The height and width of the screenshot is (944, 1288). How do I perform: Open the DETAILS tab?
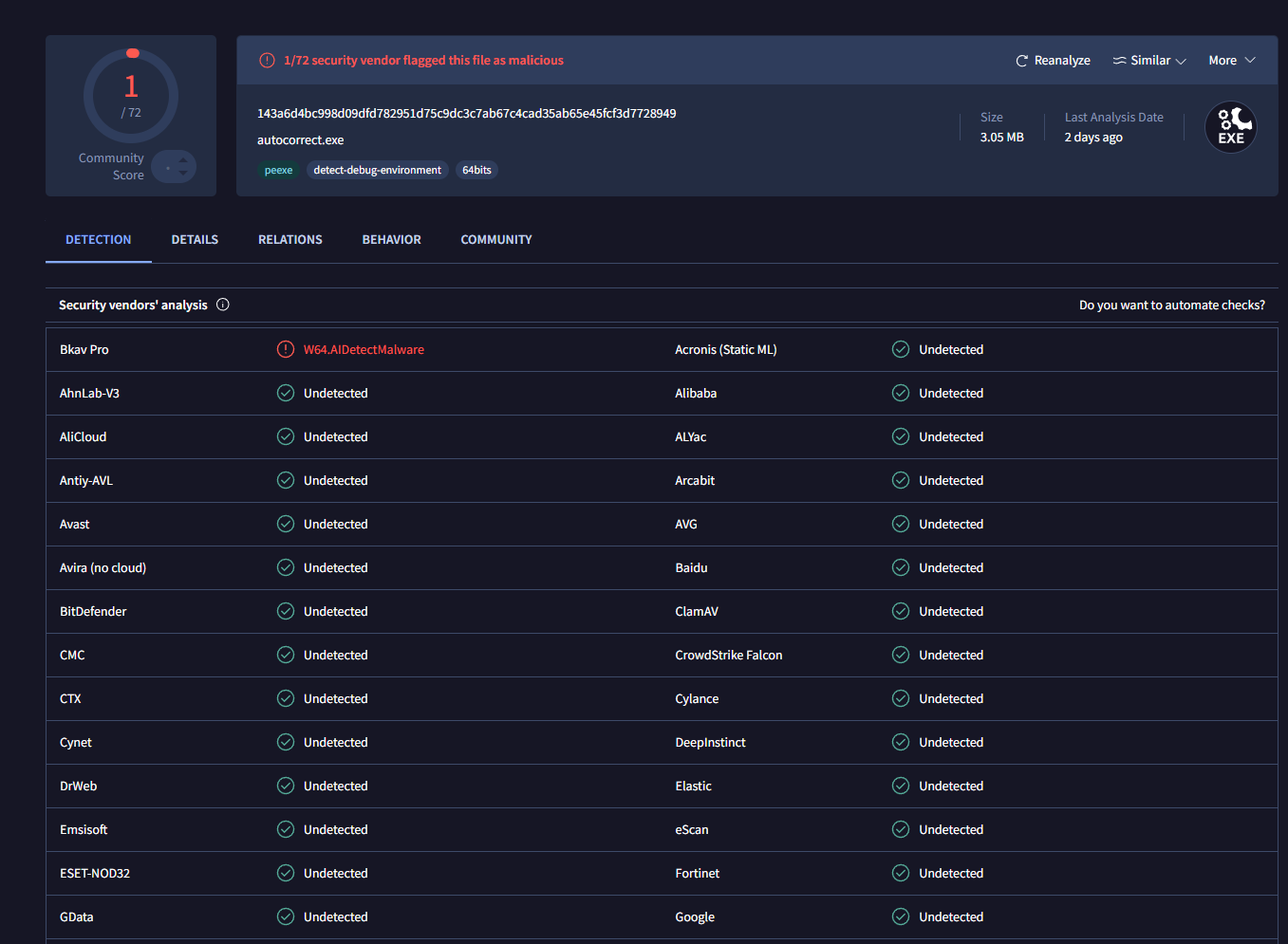[x=195, y=240]
